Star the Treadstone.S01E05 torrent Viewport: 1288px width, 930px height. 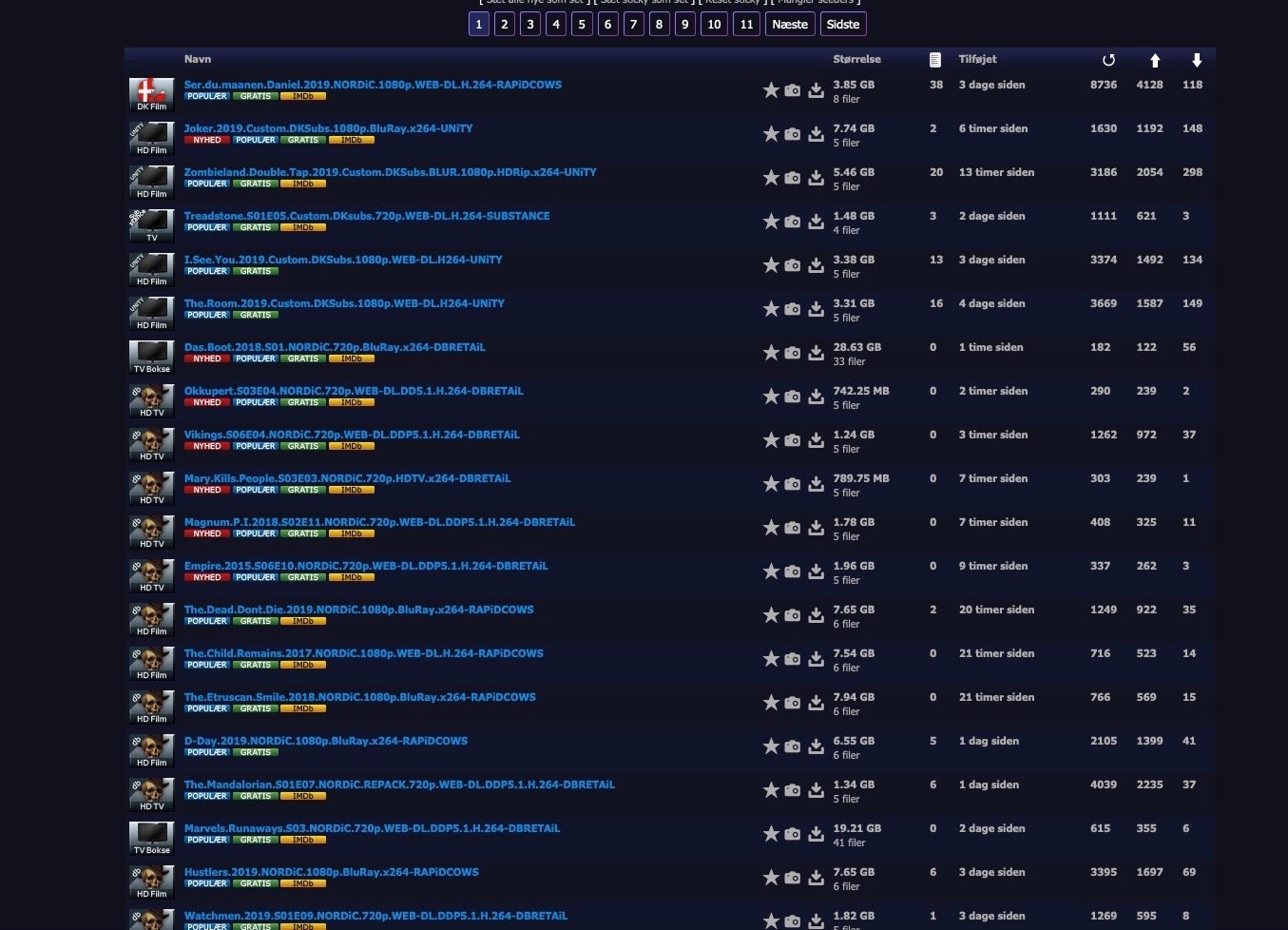click(771, 222)
